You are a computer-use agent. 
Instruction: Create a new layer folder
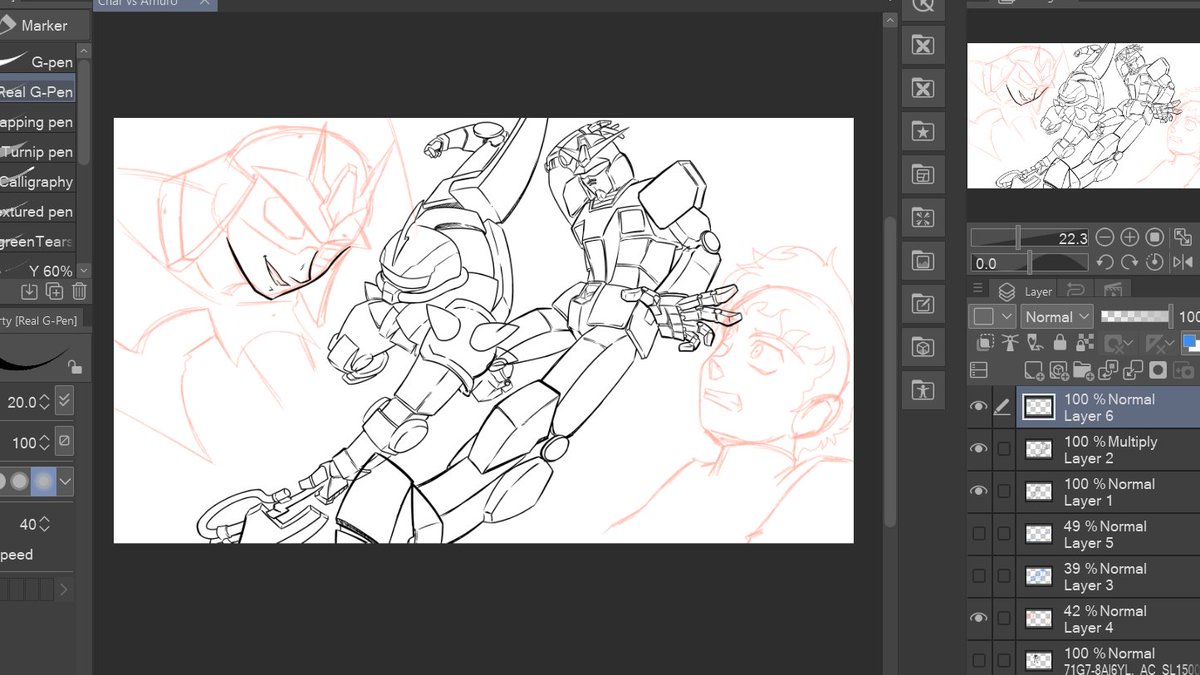point(1084,370)
